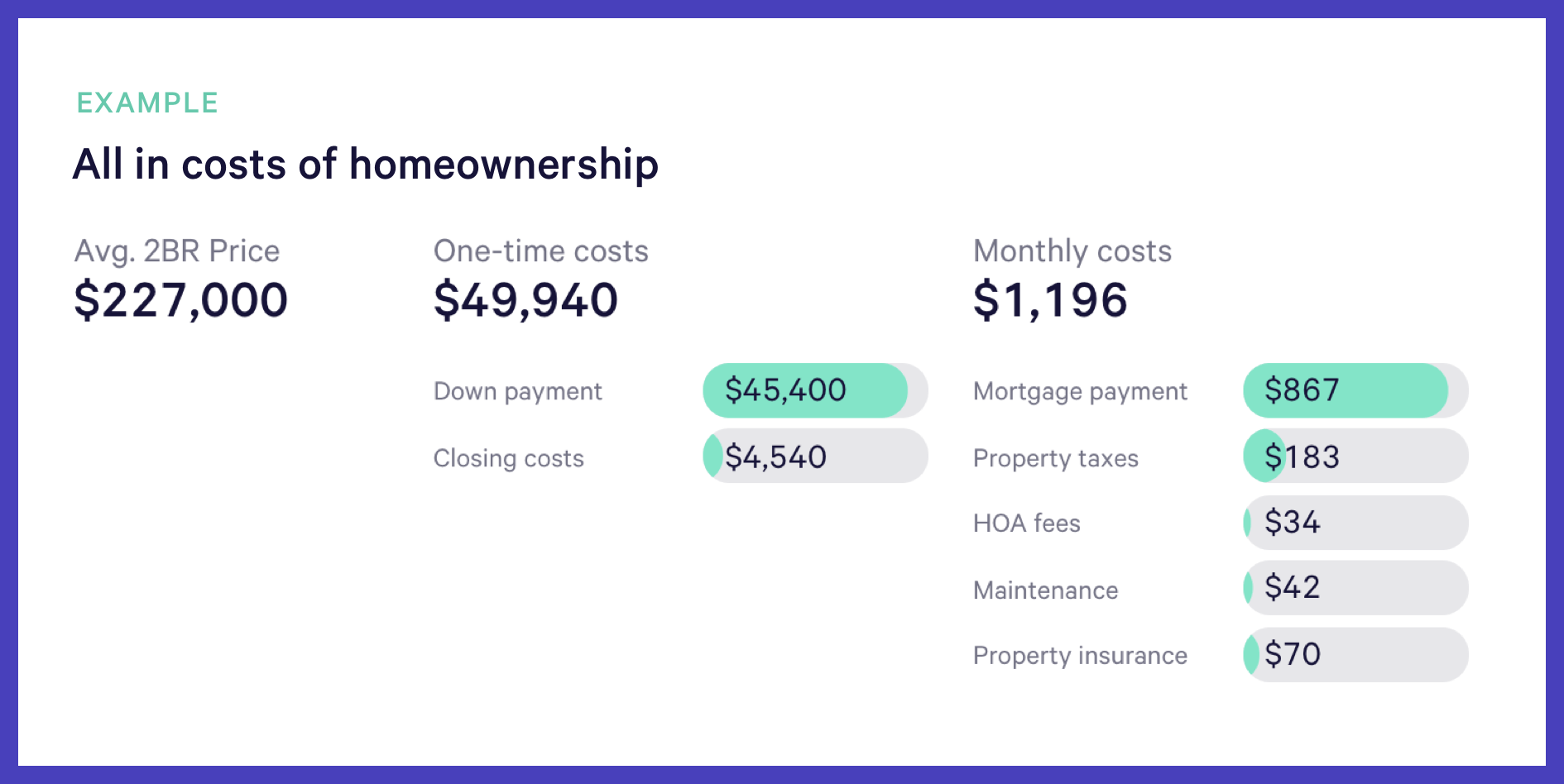
Task: Click the $183 property taxes bar
Action: (1355, 457)
